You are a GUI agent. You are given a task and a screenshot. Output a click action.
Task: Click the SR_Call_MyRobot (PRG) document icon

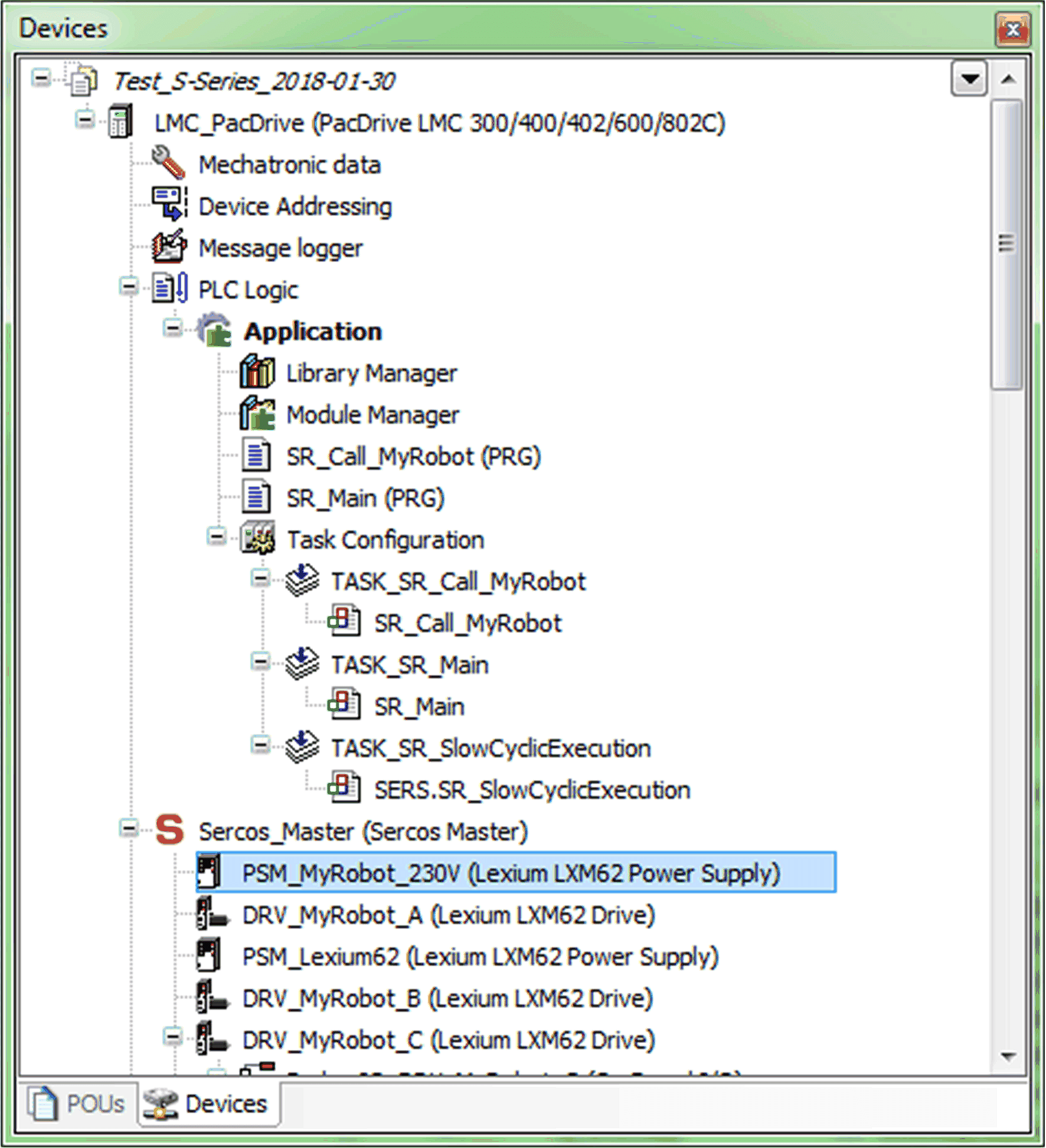pyautogui.click(x=256, y=455)
